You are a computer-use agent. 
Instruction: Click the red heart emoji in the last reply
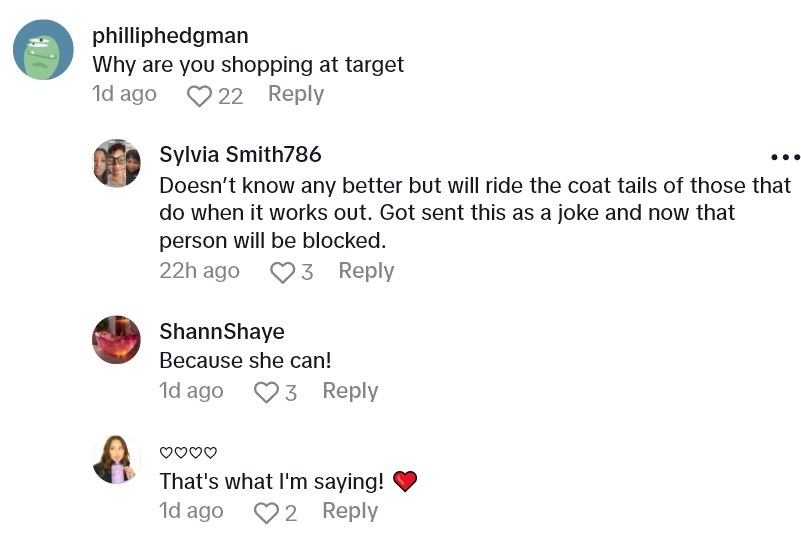pyautogui.click(x=404, y=482)
